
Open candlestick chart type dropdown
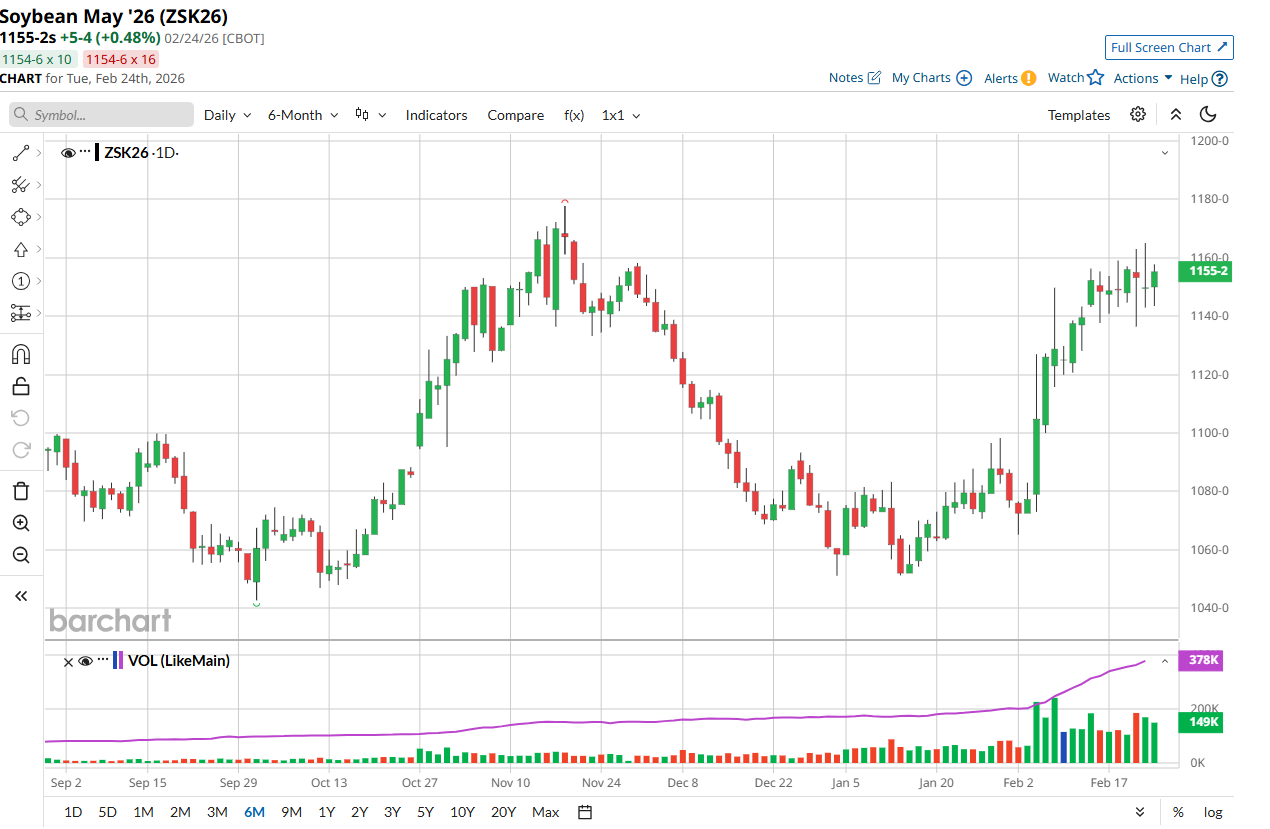370,115
